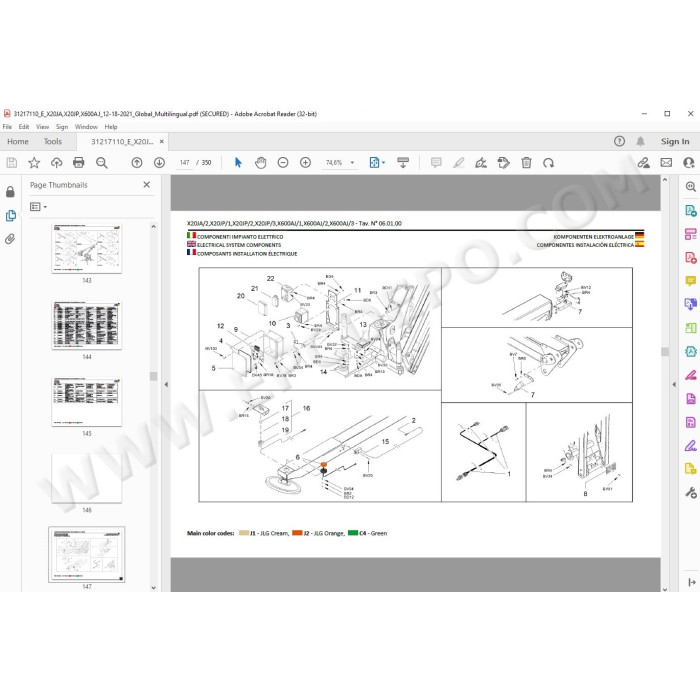Image resolution: width=700 pixels, height=700 pixels.
Task: Send file by email icon
Action: pyautogui.click(x=666, y=163)
